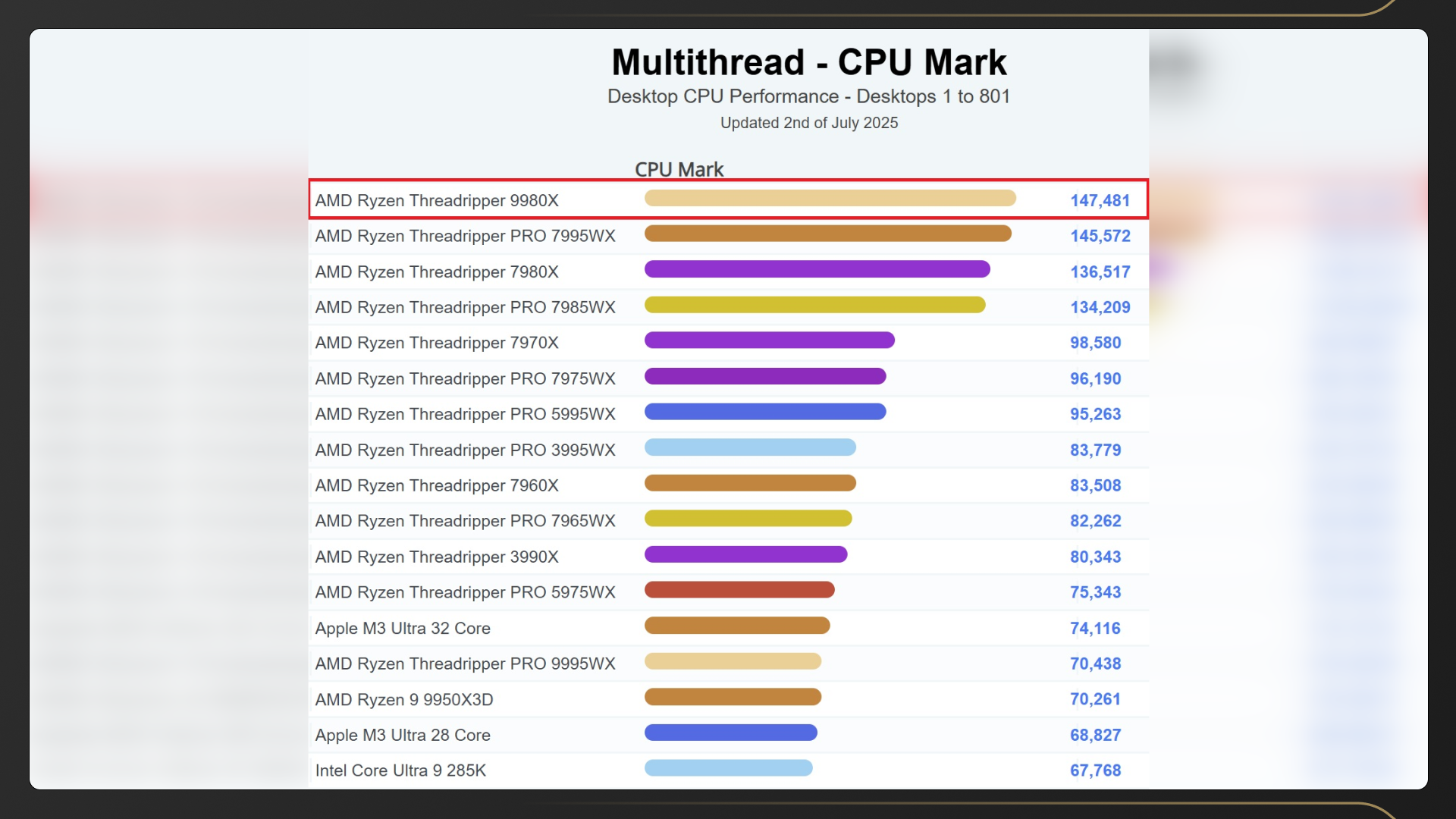Click the light blue Threadripper PRO 3995WX bar
The image size is (1456, 819).
coord(750,447)
